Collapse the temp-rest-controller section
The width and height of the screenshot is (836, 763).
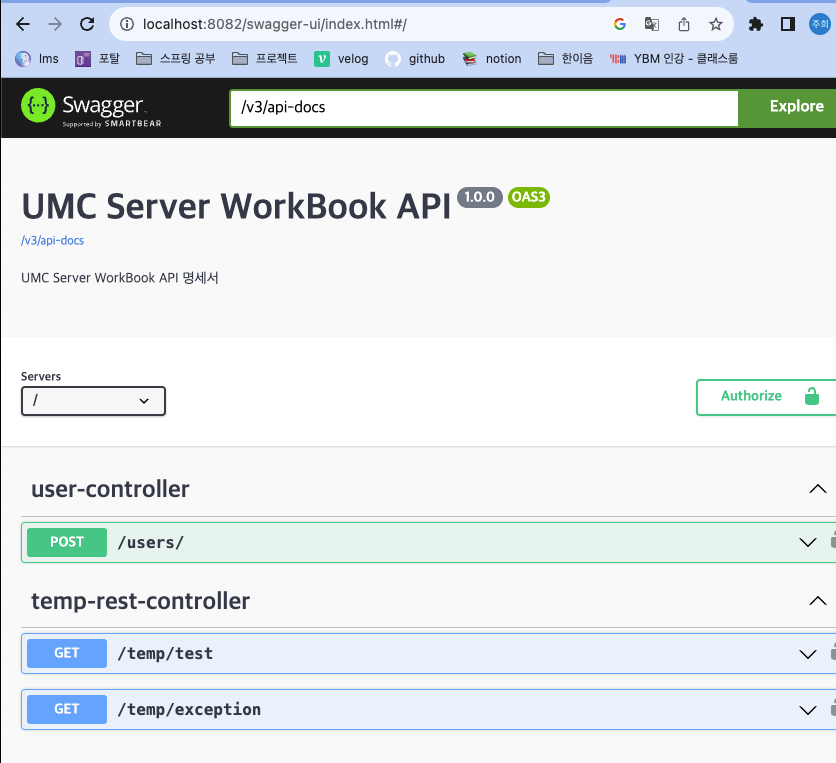pyautogui.click(x=817, y=601)
